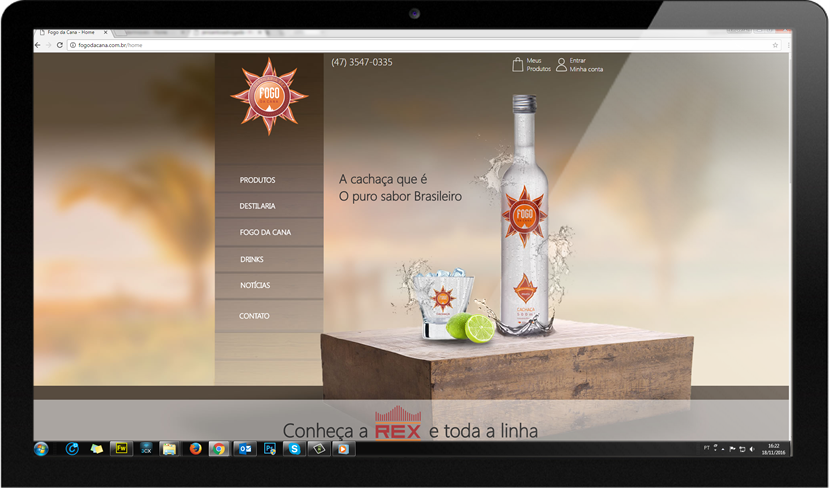830x488 pixels.
Task: Click the glass with ice image
Action: [x=443, y=304]
